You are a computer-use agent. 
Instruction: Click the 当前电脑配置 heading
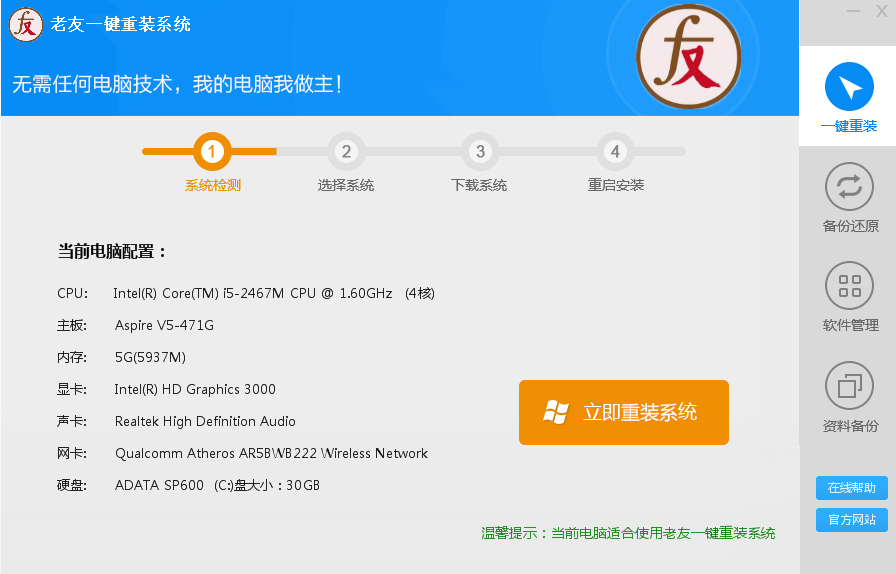(x=112, y=252)
